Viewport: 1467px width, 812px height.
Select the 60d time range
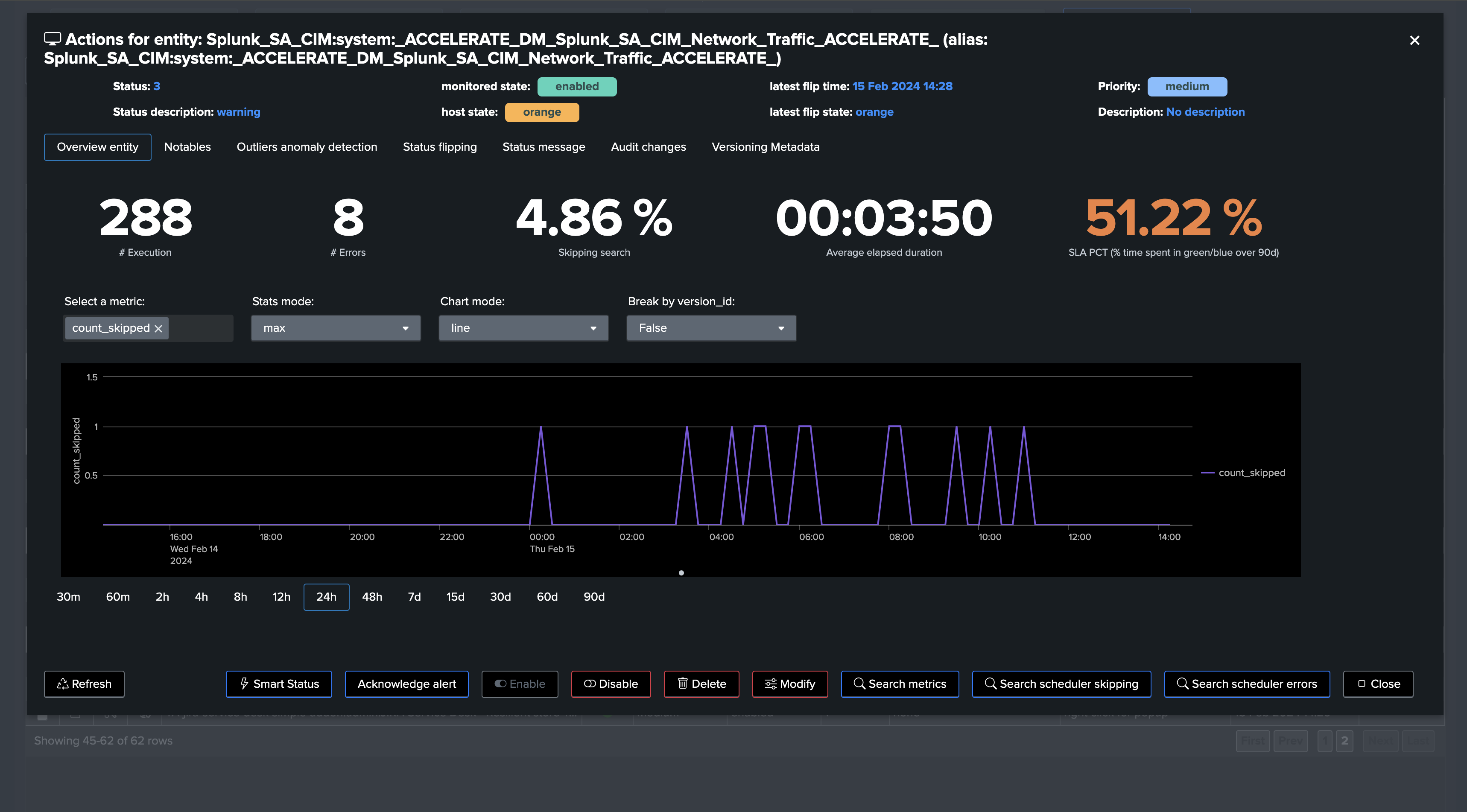546,597
